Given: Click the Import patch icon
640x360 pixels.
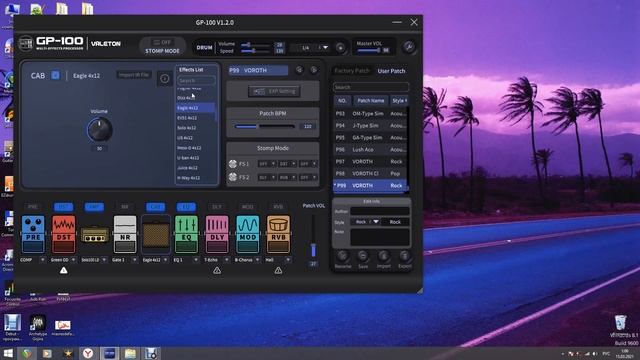Looking at the screenshot, I should 383,256.
